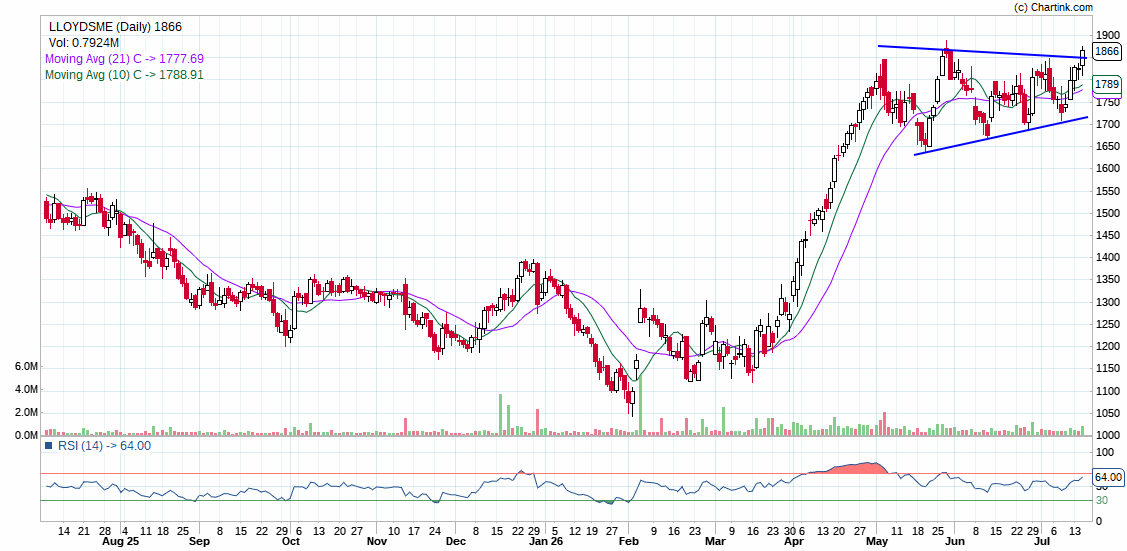Click the green RSI 30 level label

[x=1101, y=500]
